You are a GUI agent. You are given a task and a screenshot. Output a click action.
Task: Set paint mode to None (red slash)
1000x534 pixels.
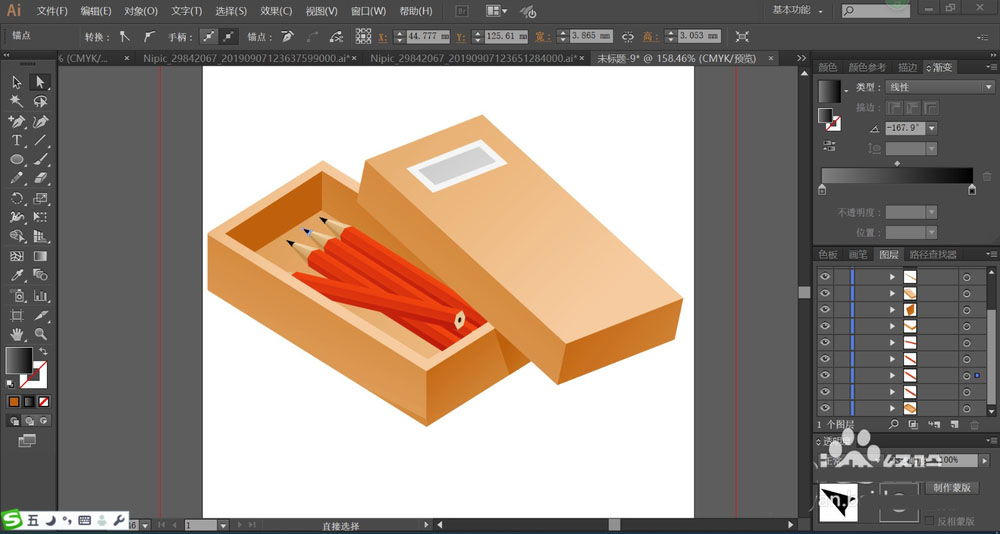point(43,402)
